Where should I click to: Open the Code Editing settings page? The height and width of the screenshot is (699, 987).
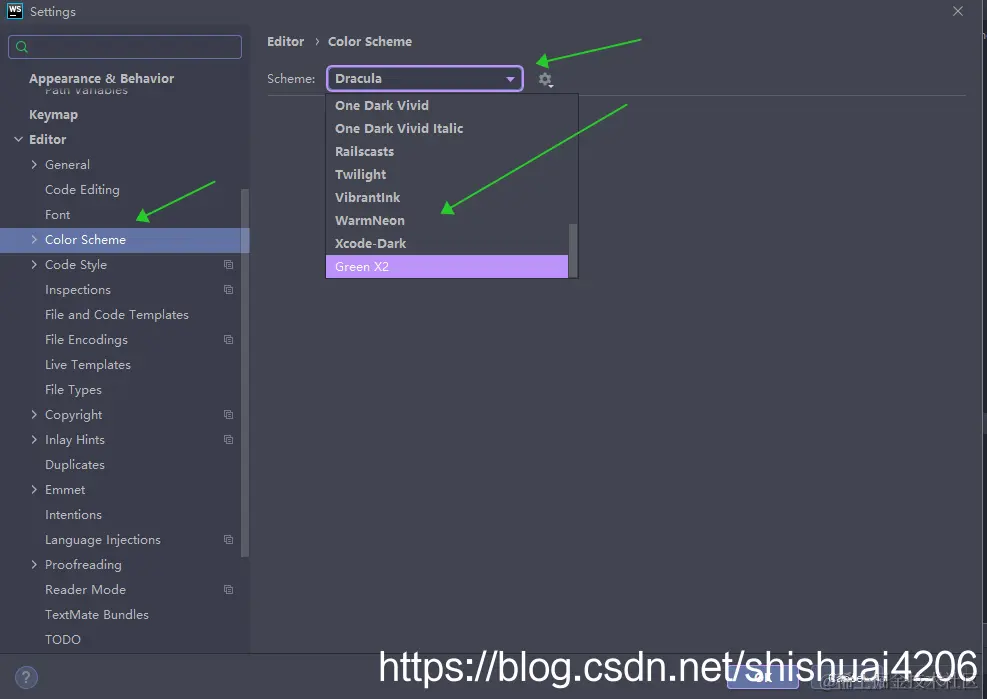click(82, 190)
